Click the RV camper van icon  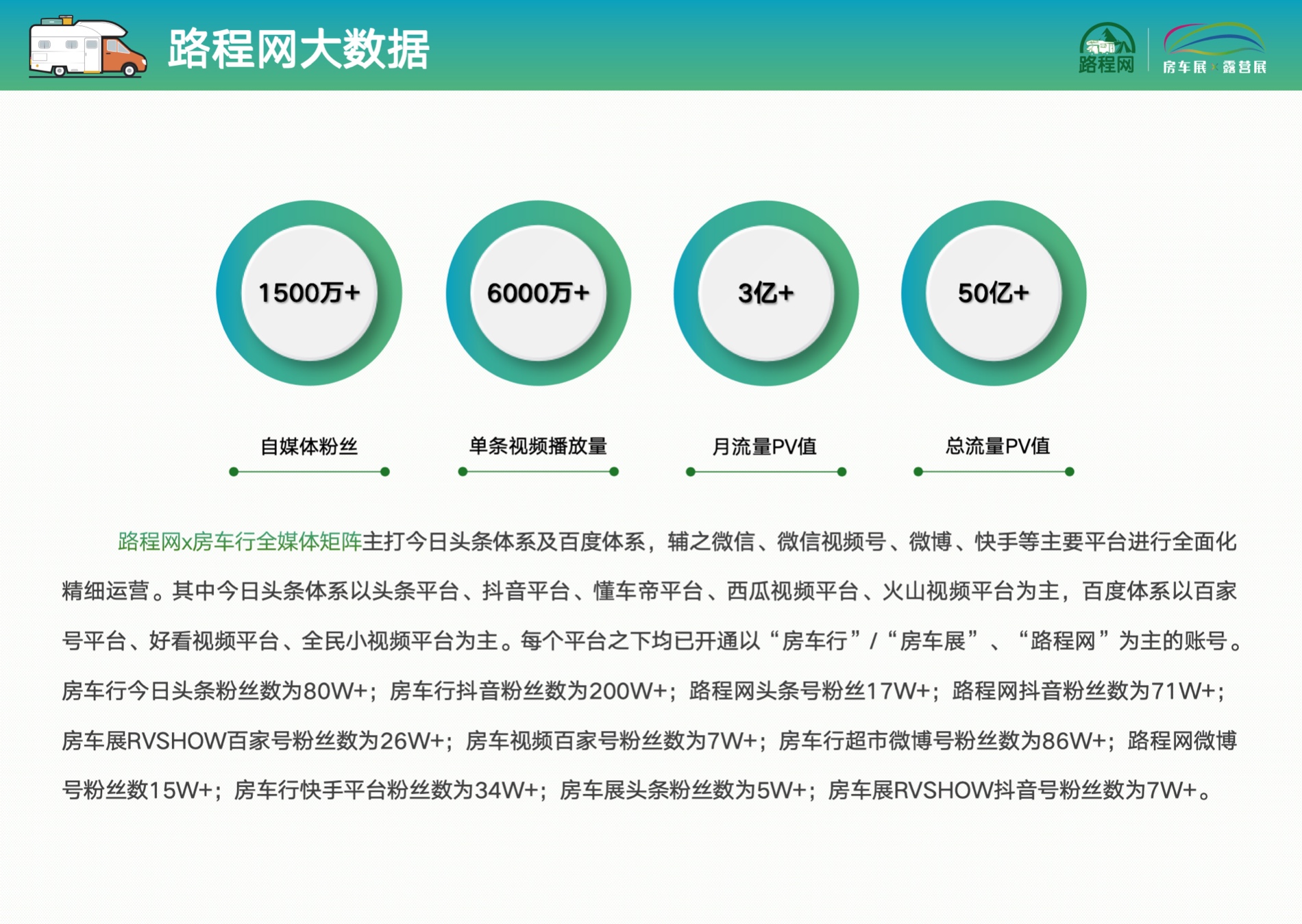(87, 47)
